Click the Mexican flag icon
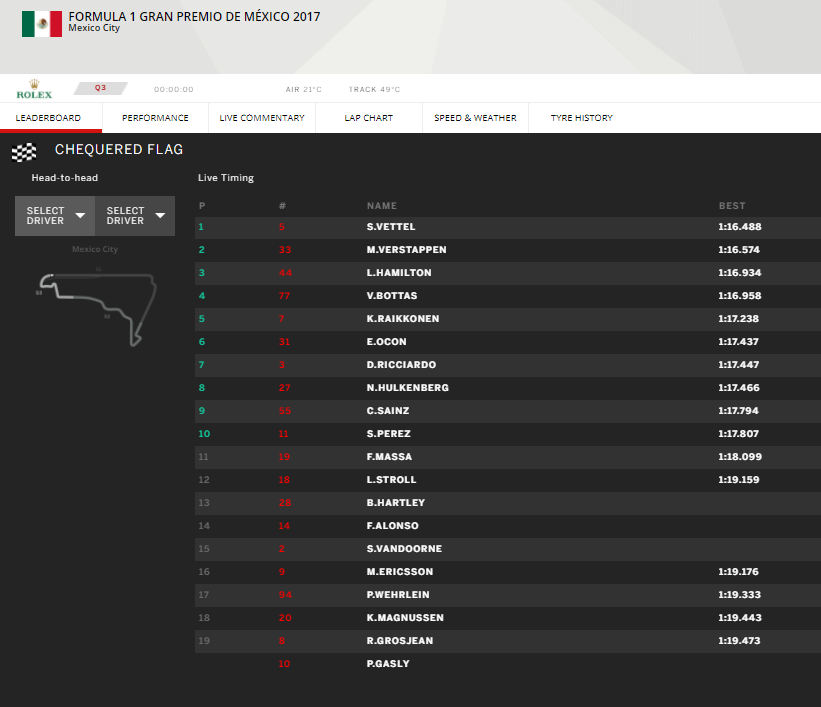The image size is (821, 707). tap(42, 24)
